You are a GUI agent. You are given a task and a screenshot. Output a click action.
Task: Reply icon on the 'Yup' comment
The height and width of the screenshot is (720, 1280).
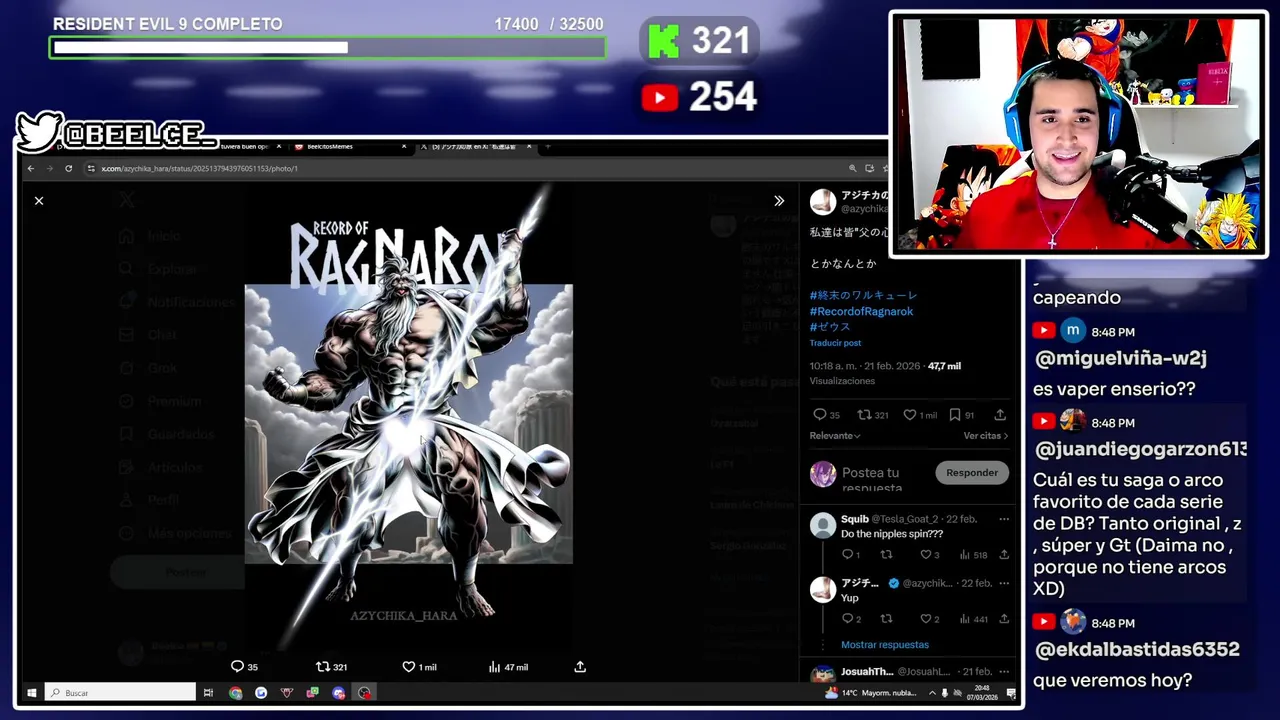(851, 619)
